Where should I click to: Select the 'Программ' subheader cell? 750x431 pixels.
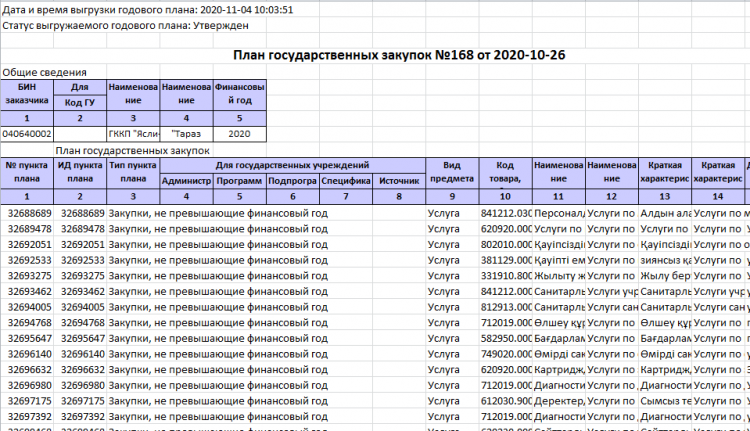tap(240, 181)
